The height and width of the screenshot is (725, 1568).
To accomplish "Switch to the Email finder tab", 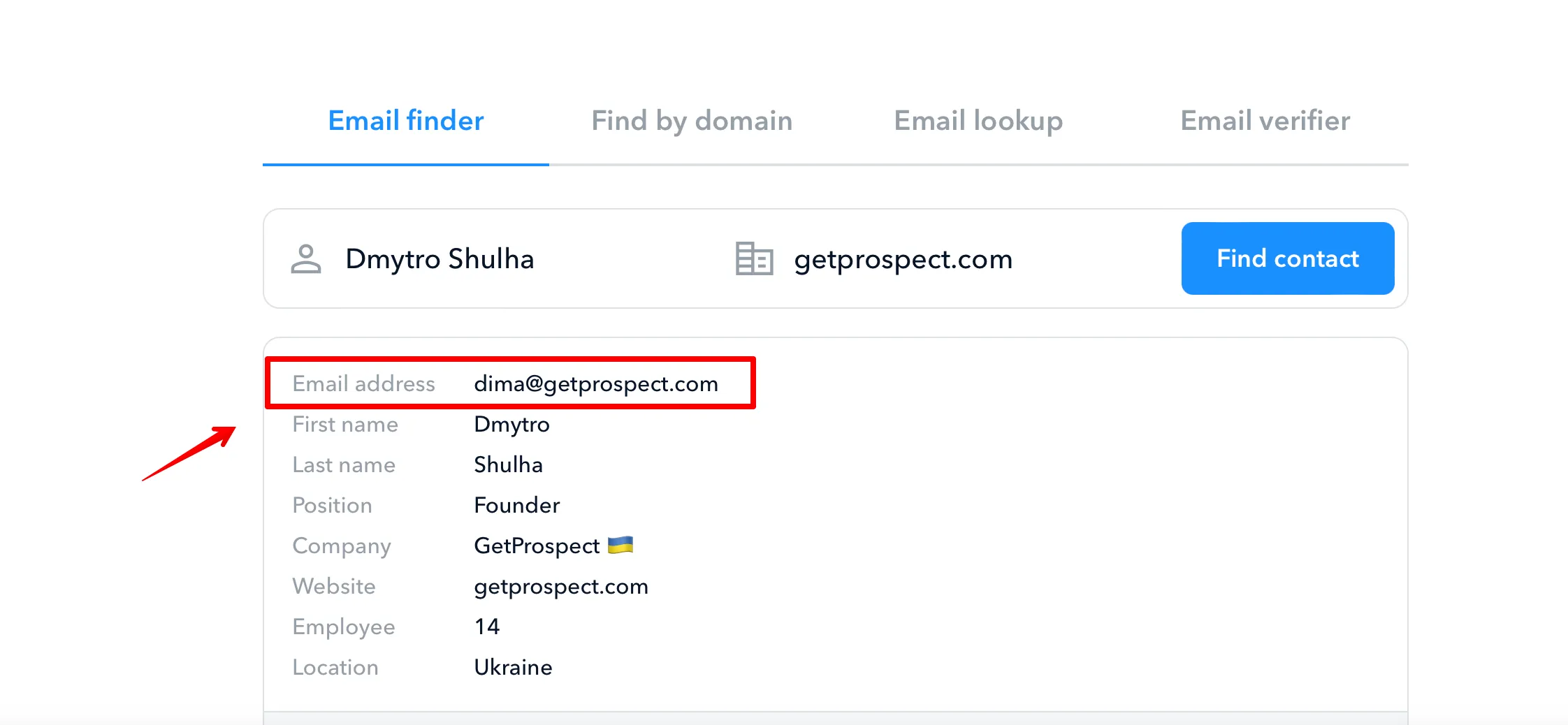I will pyautogui.click(x=405, y=121).
